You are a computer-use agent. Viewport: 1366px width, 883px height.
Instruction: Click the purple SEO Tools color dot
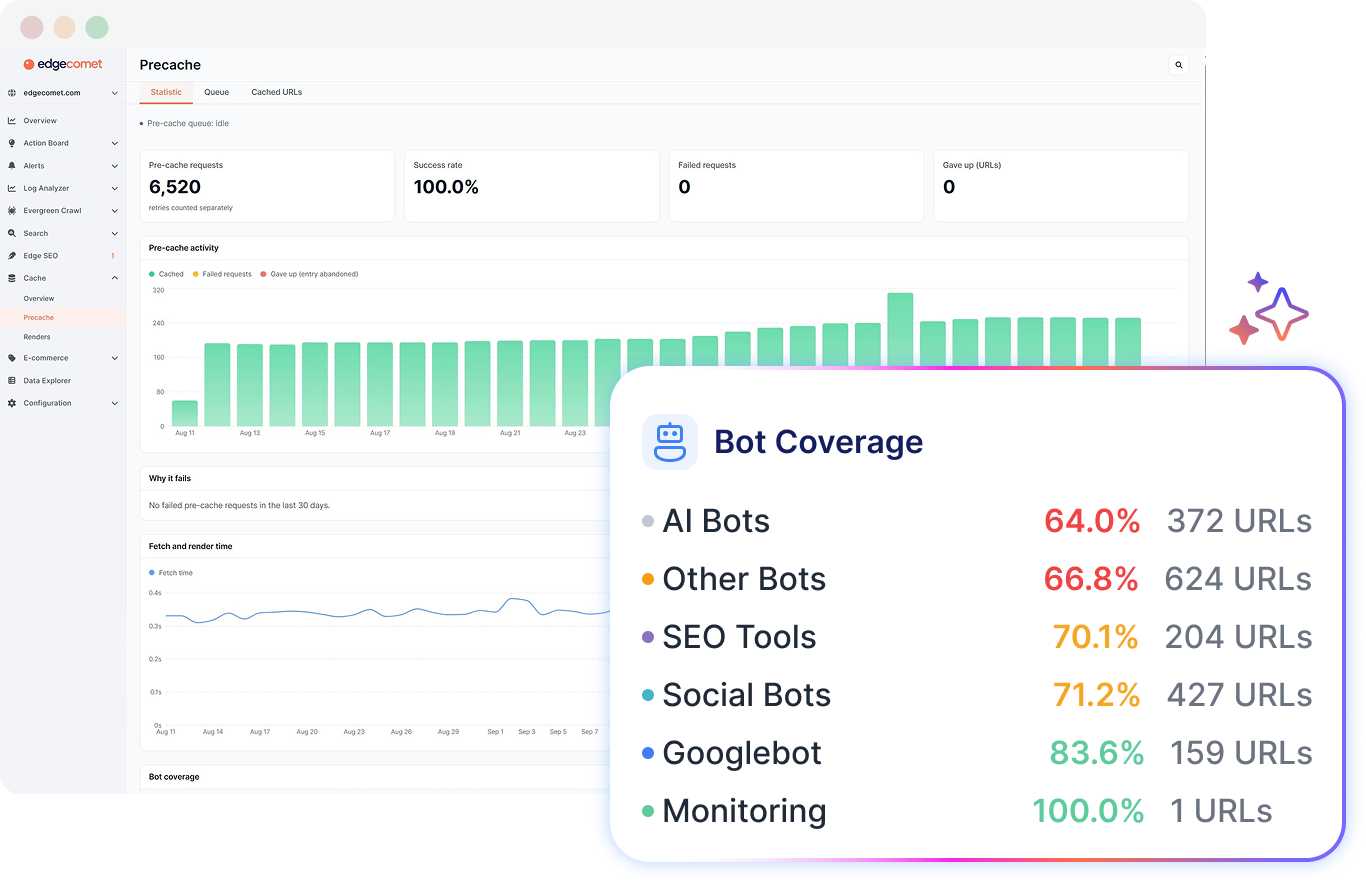pyautogui.click(x=648, y=637)
